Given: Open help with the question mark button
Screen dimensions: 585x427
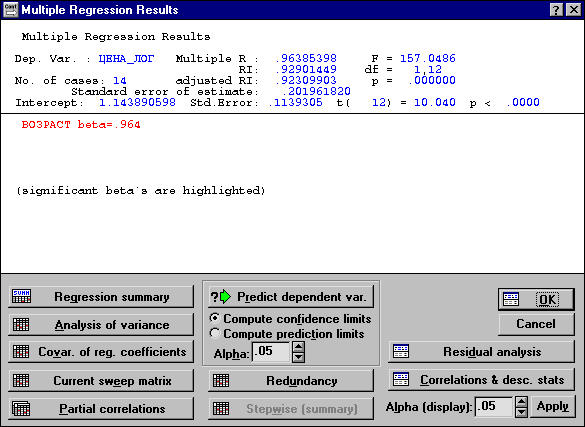Looking at the screenshot, I should [x=556, y=10].
